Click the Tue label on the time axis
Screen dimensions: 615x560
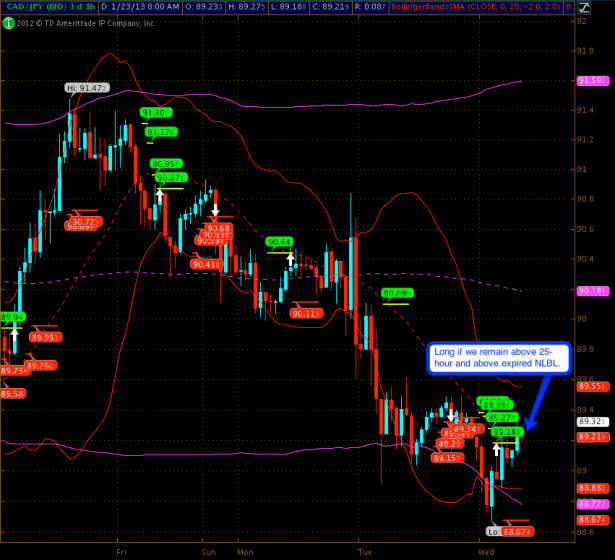pyautogui.click(x=364, y=551)
